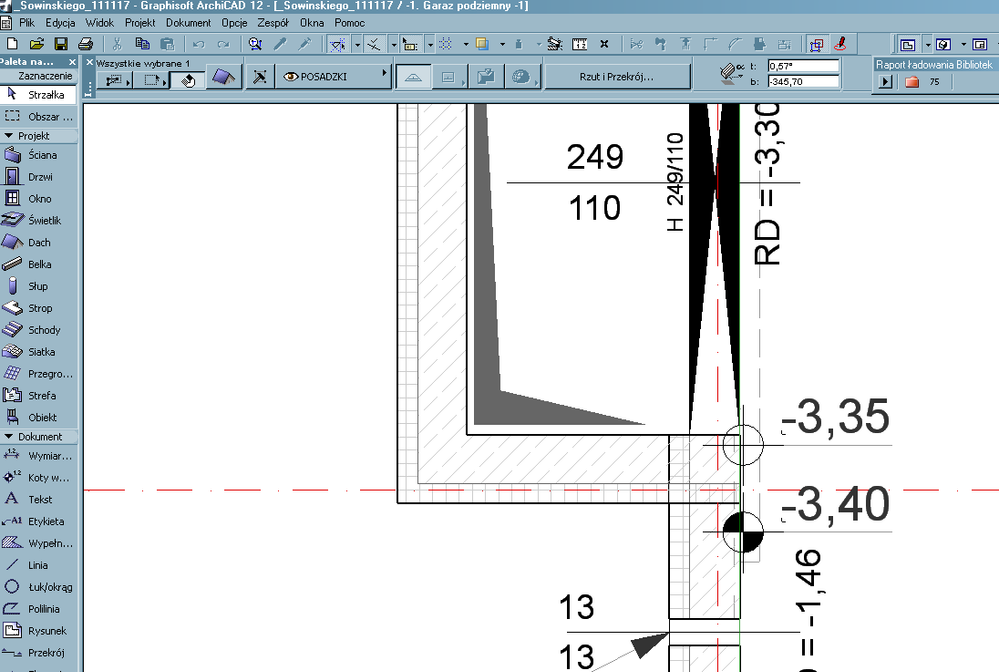Click the Rzut i Przekrój button

[617, 76]
